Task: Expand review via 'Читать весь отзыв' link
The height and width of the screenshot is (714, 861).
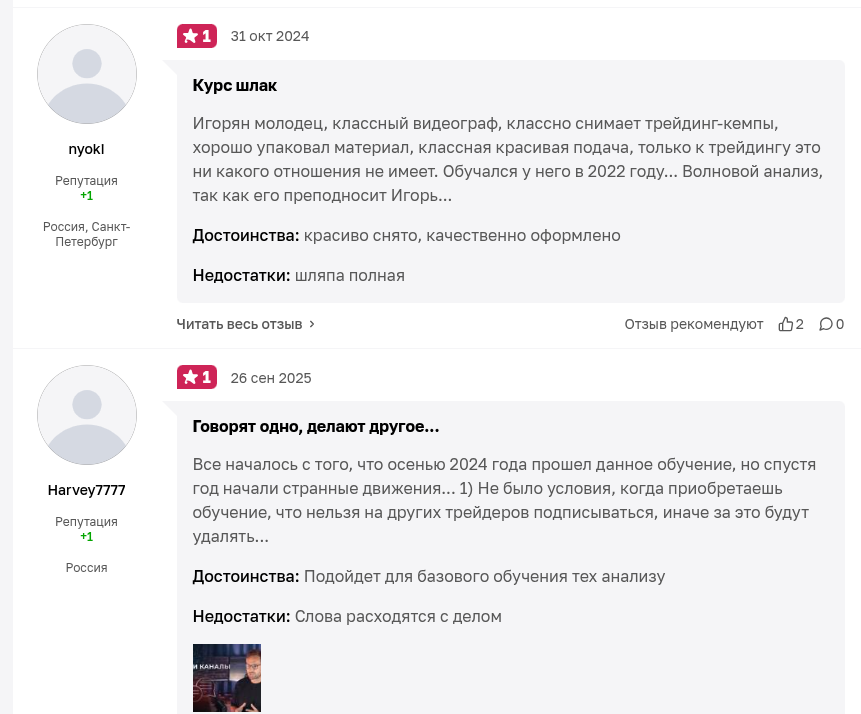Action: pyautogui.click(x=239, y=324)
